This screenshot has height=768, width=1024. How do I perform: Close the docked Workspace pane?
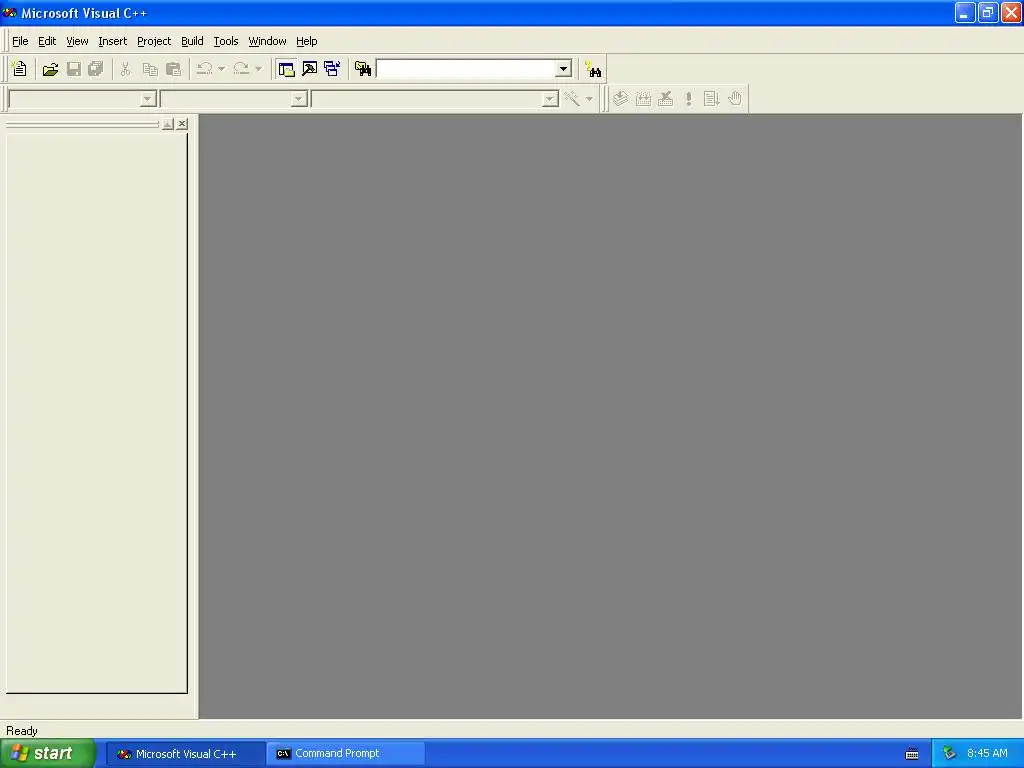[x=182, y=123]
